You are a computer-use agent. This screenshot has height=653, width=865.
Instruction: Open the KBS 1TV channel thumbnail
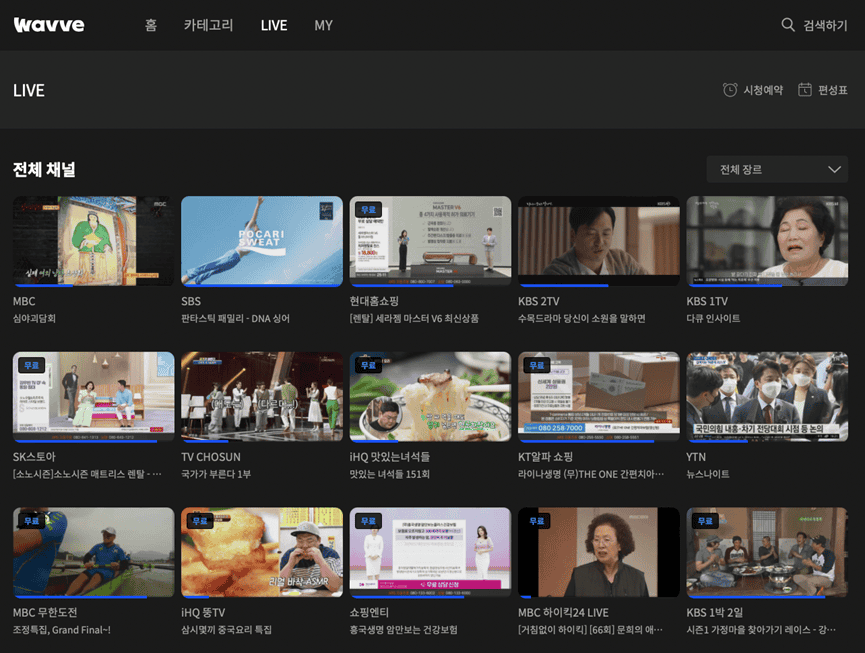(767, 241)
